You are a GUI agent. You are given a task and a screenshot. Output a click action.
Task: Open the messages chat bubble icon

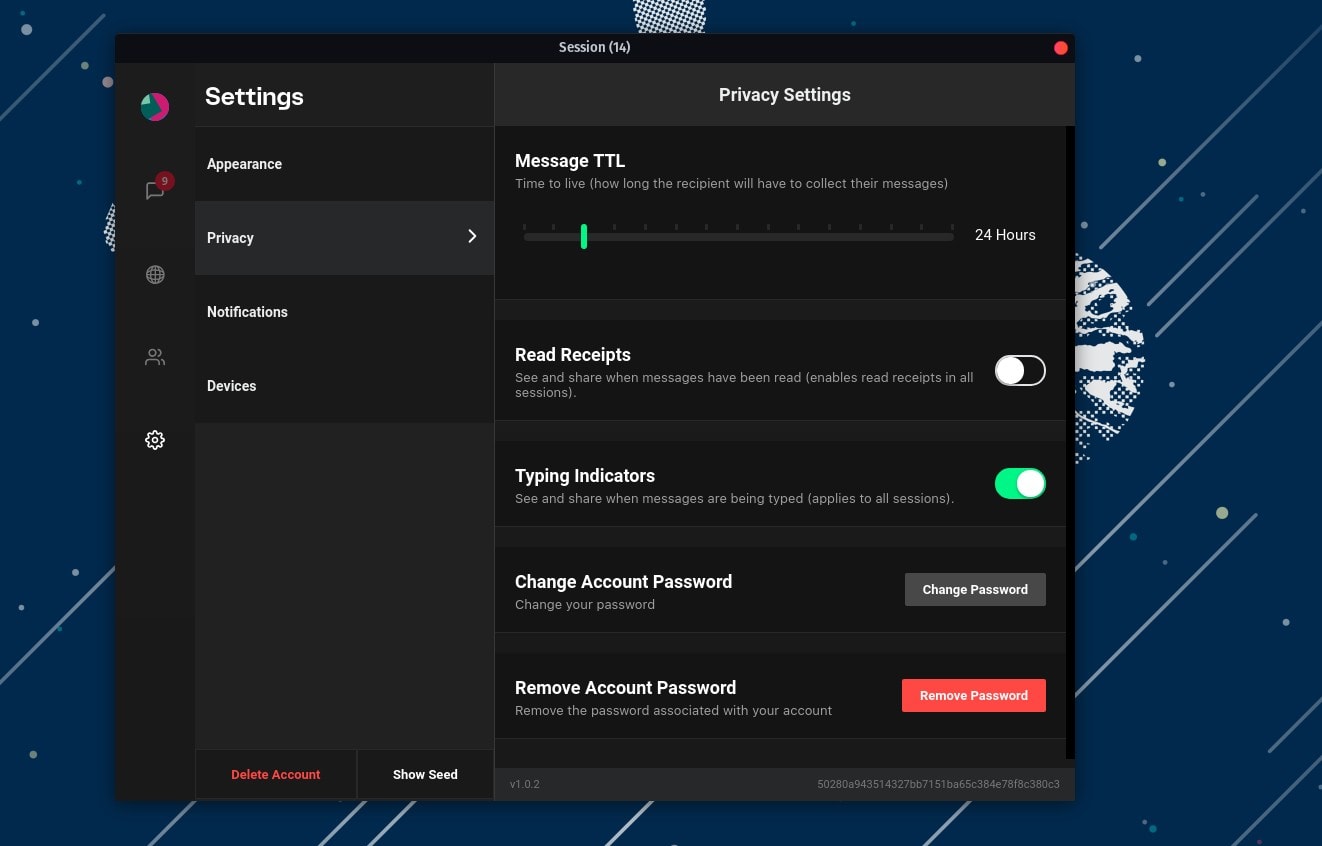tap(154, 191)
